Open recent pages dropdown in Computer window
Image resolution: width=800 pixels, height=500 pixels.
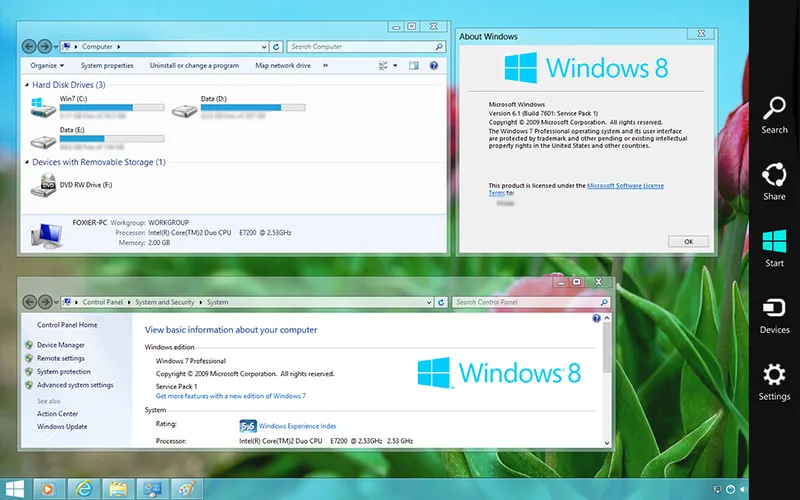pos(56,47)
